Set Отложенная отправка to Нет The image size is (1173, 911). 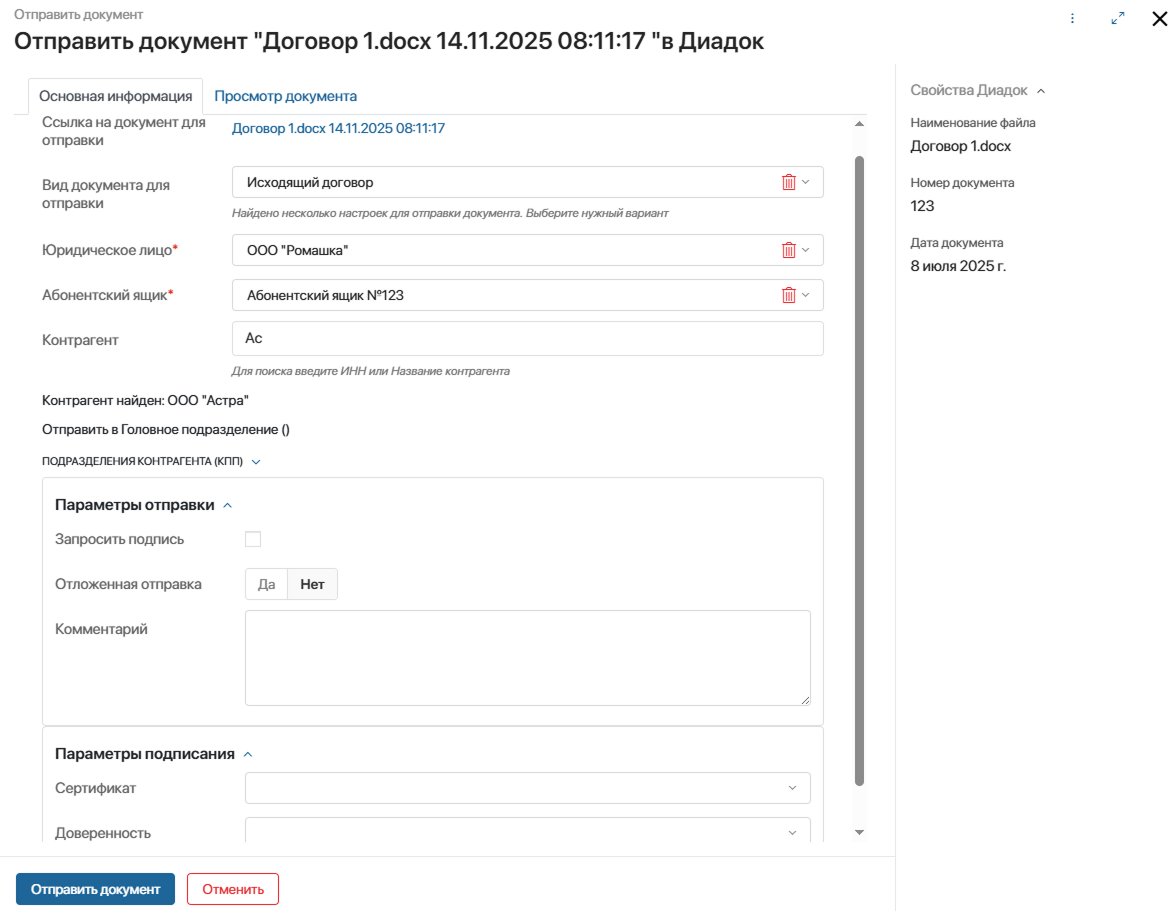(x=313, y=584)
